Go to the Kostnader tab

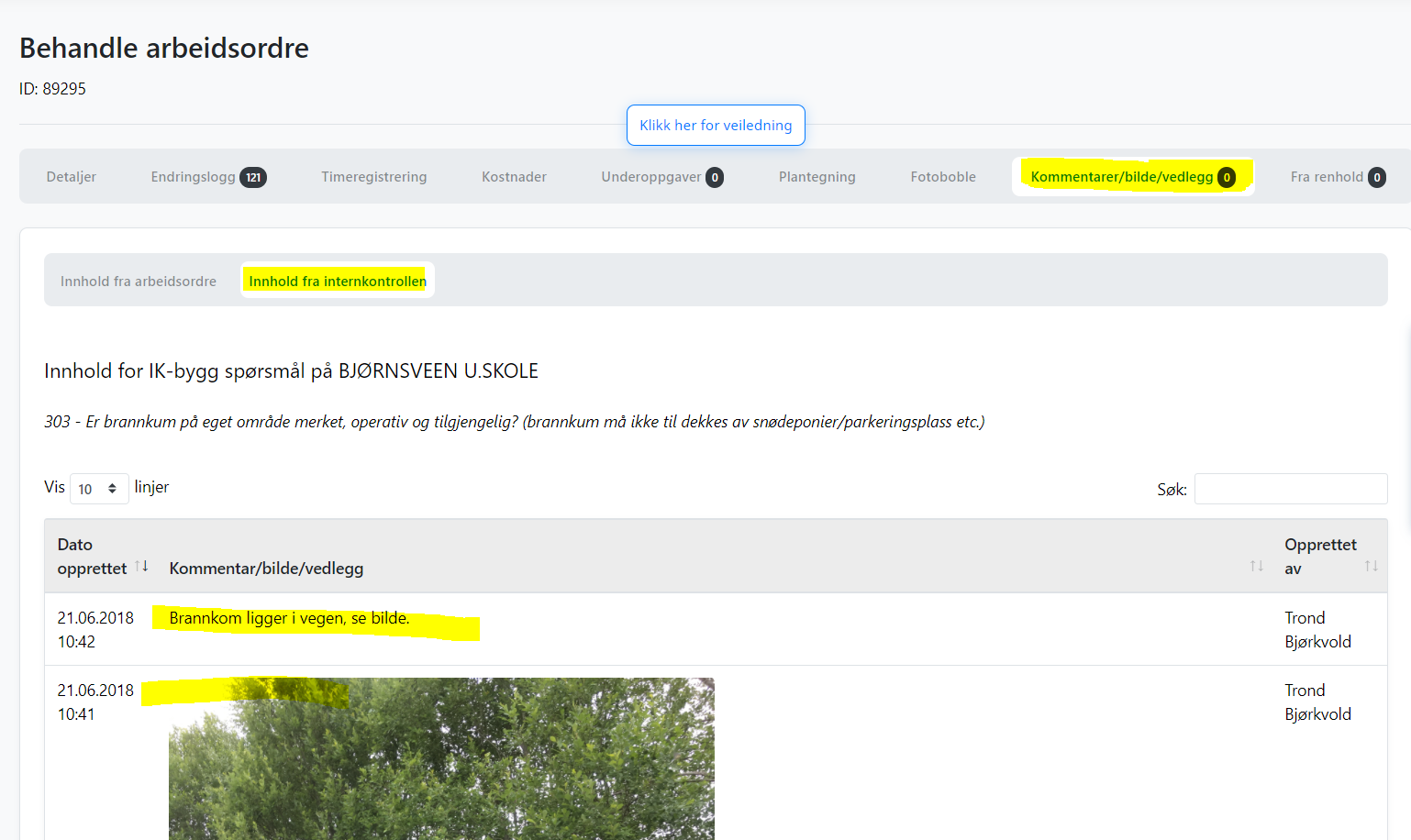tap(514, 177)
